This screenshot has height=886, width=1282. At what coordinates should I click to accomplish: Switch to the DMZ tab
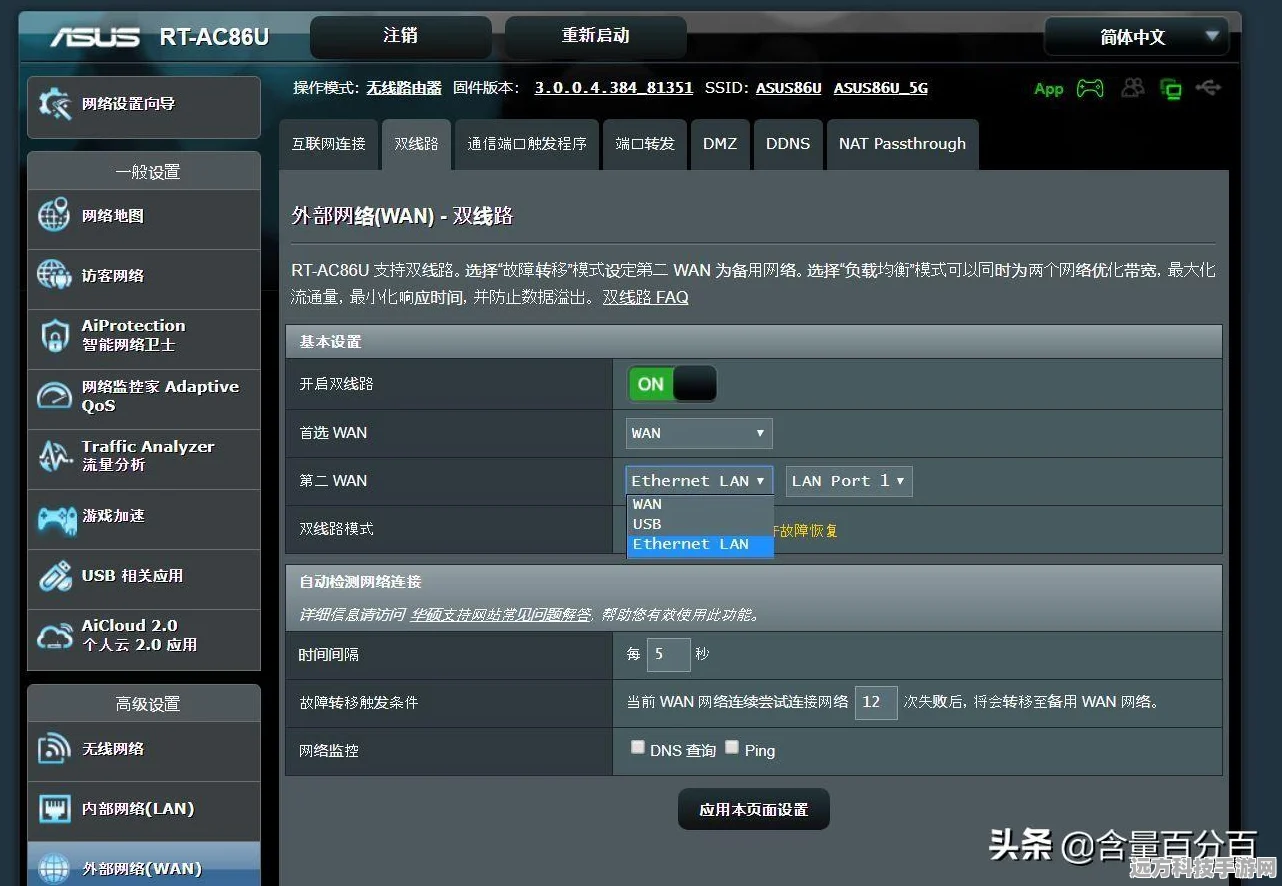pyautogui.click(x=720, y=144)
